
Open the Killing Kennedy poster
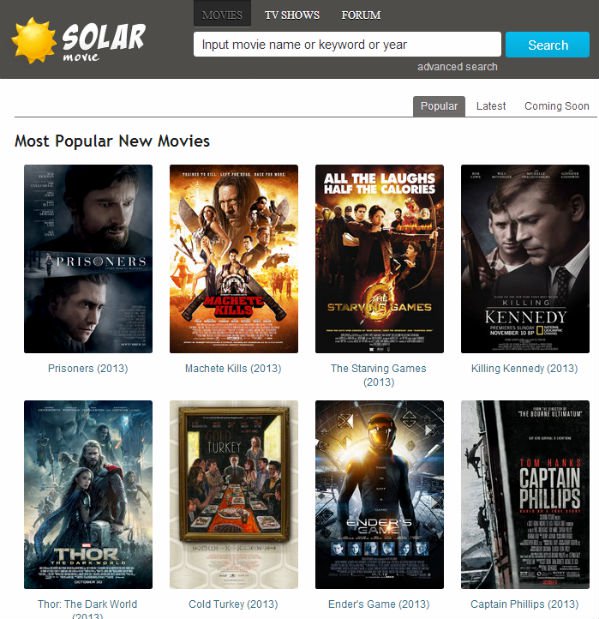click(x=525, y=259)
